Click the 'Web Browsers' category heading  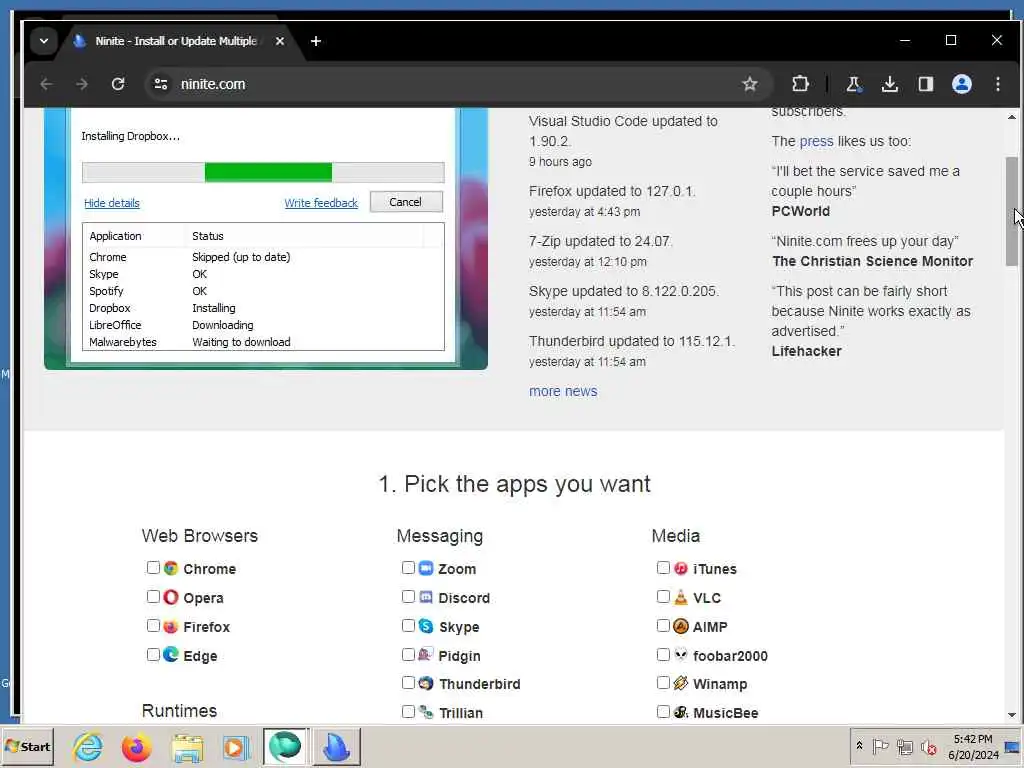[200, 536]
